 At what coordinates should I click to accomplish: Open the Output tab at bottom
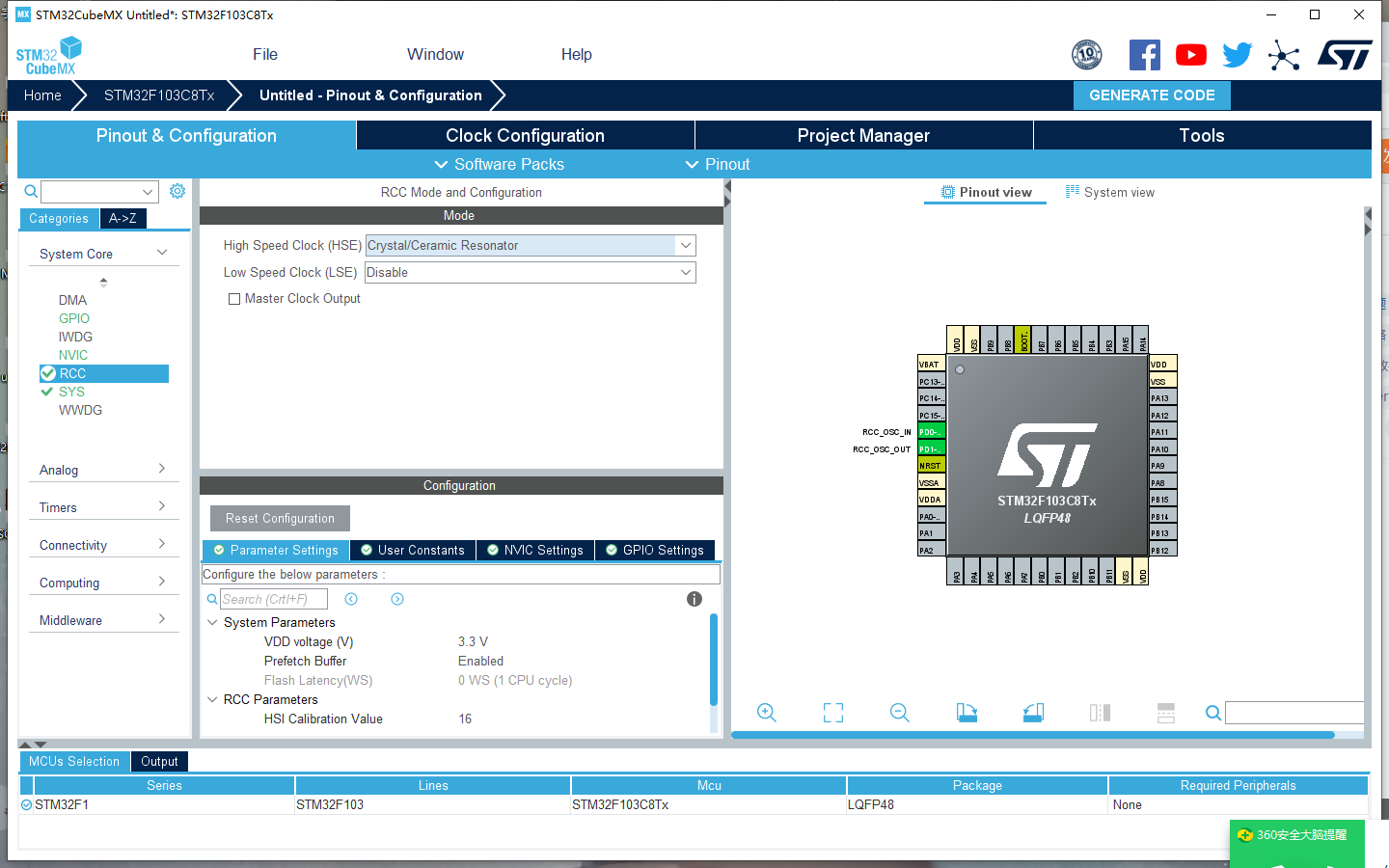[159, 761]
